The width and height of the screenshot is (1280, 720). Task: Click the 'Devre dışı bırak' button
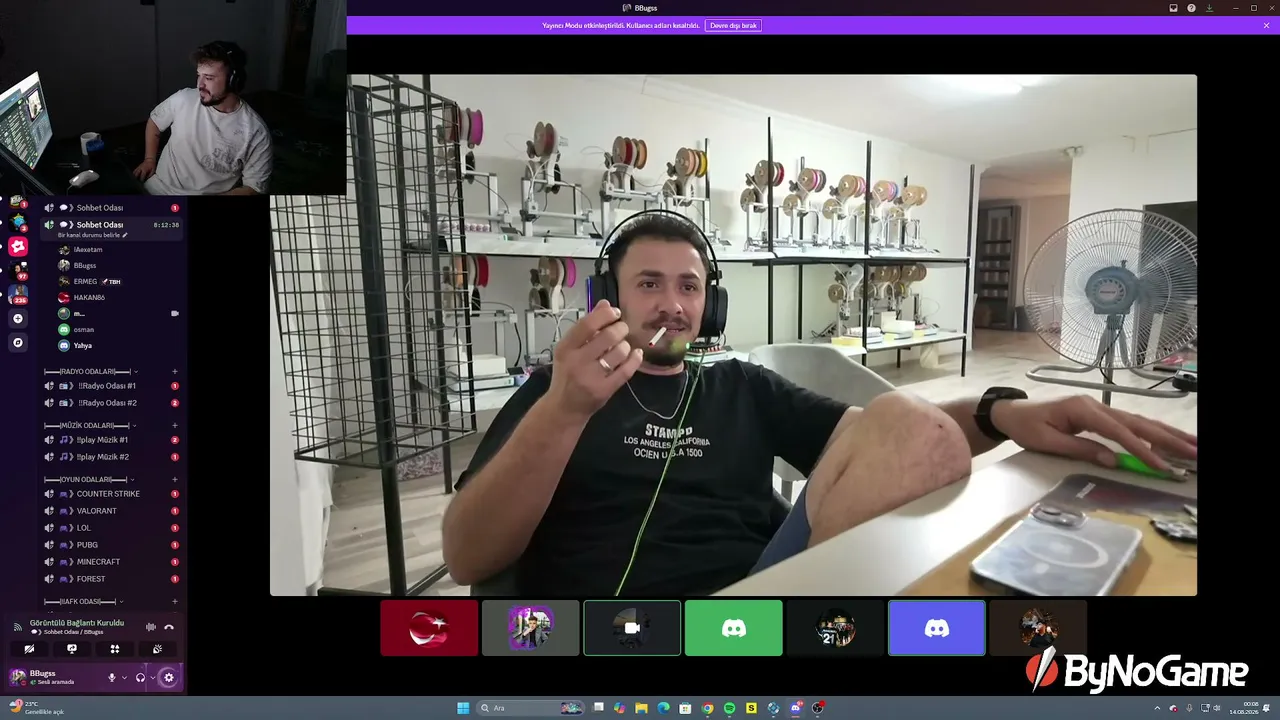pos(733,25)
